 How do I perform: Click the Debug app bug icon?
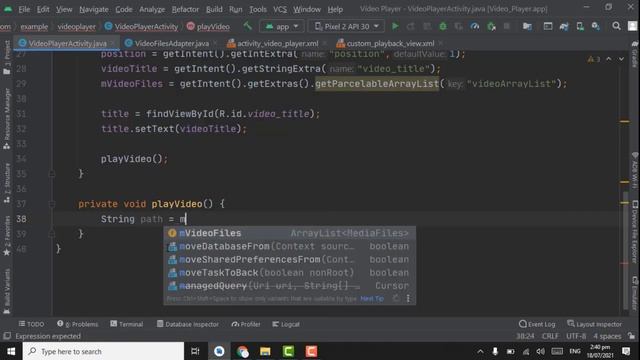pos(443,27)
